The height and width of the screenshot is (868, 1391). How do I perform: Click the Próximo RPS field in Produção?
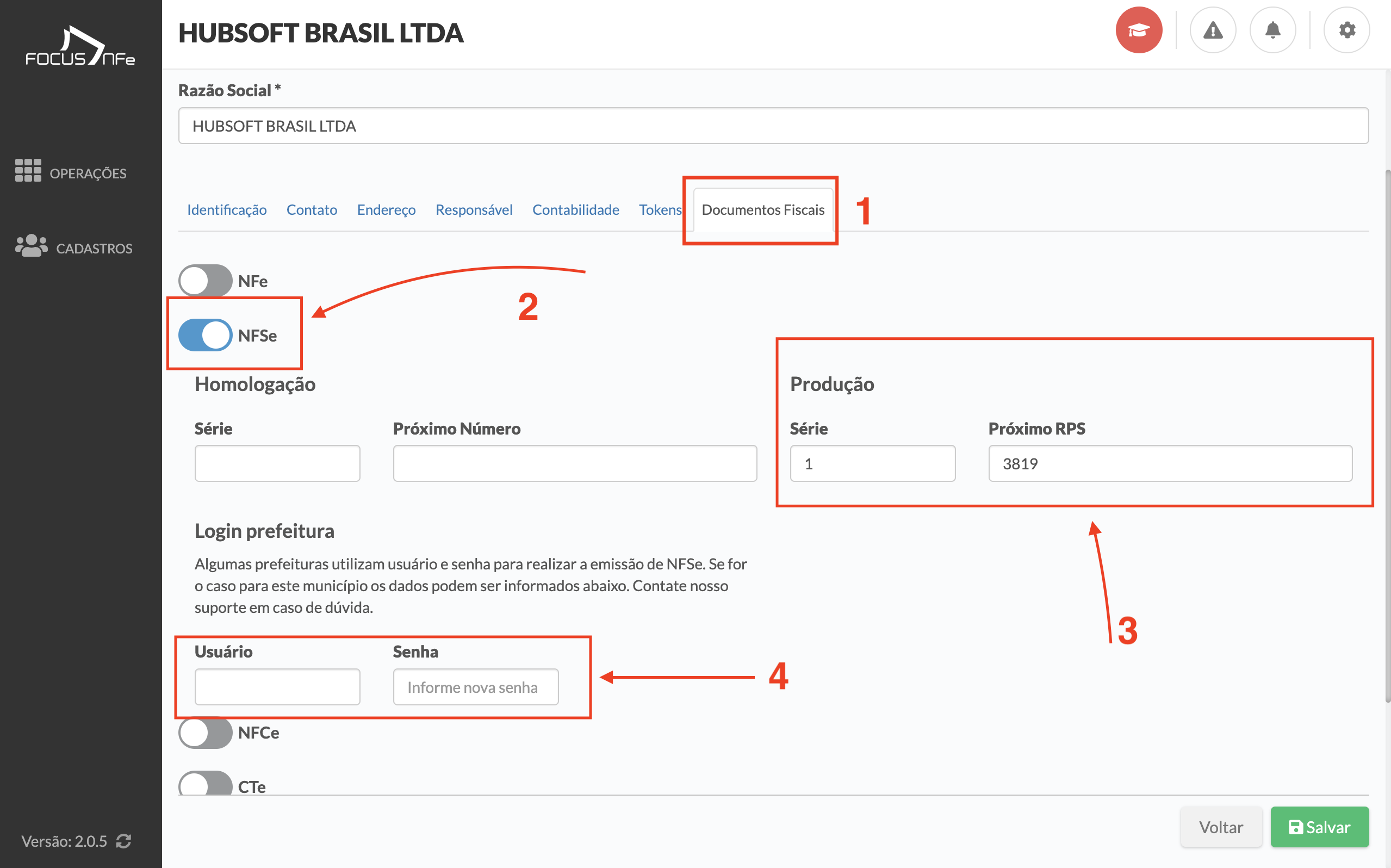[1170, 463]
